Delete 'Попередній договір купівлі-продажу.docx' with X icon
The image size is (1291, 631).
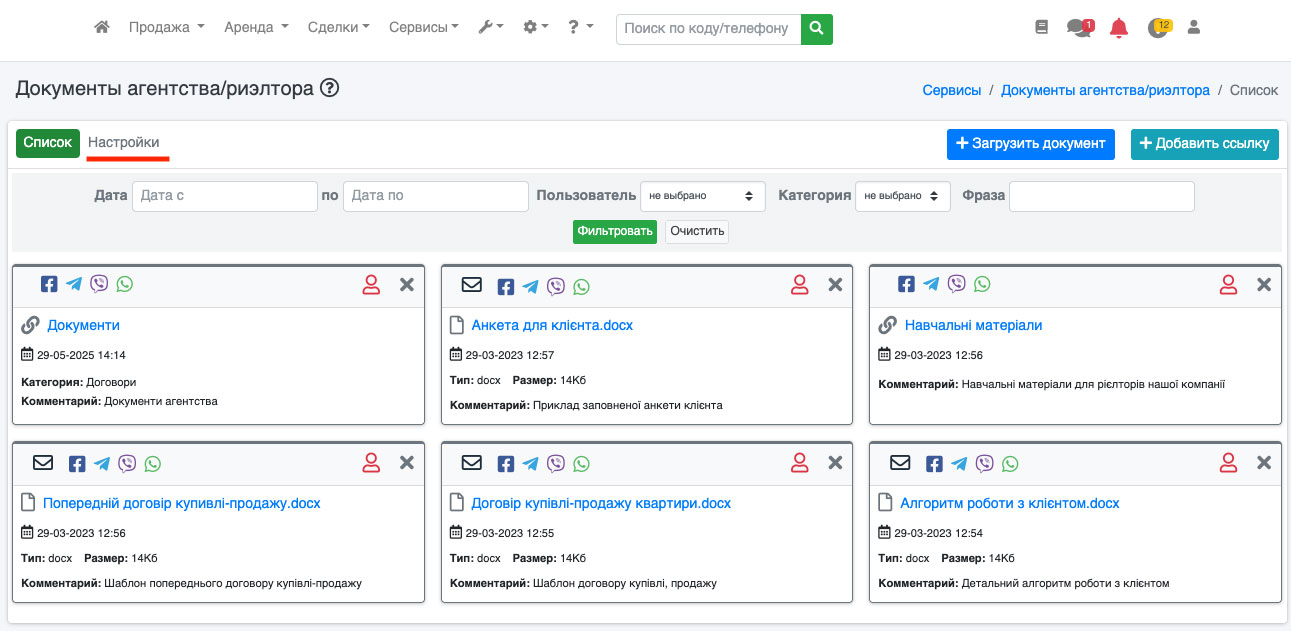(407, 463)
